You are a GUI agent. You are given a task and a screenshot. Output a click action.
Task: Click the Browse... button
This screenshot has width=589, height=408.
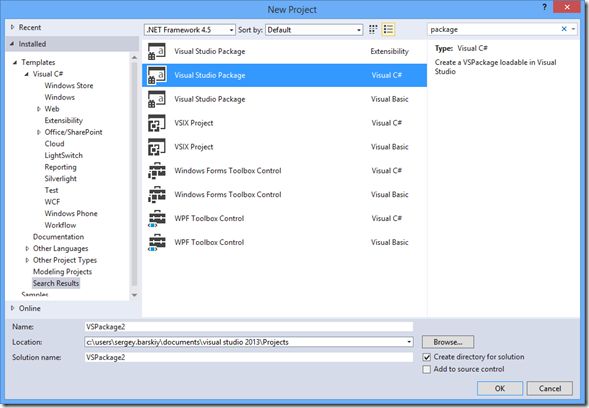(x=448, y=342)
